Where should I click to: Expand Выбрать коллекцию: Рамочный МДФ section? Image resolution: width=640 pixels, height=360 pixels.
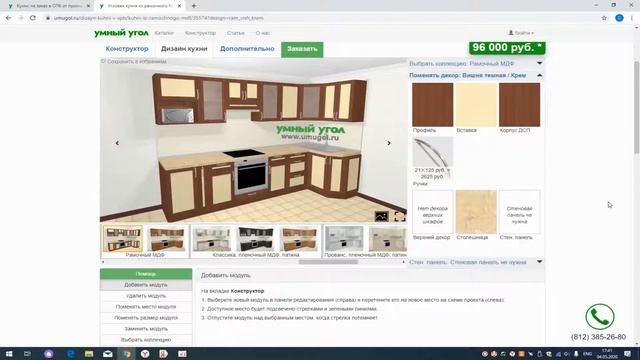pos(476,64)
